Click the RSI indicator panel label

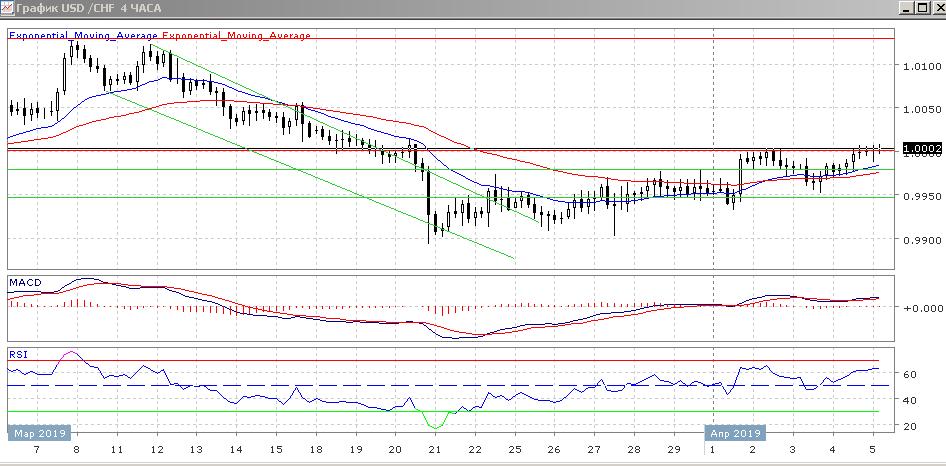pos(18,354)
